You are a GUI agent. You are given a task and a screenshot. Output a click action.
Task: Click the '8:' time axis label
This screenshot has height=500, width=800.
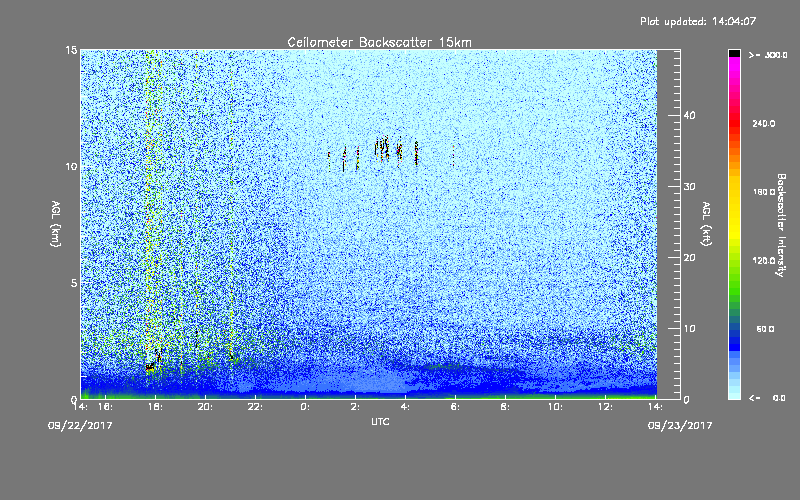[x=505, y=407]
